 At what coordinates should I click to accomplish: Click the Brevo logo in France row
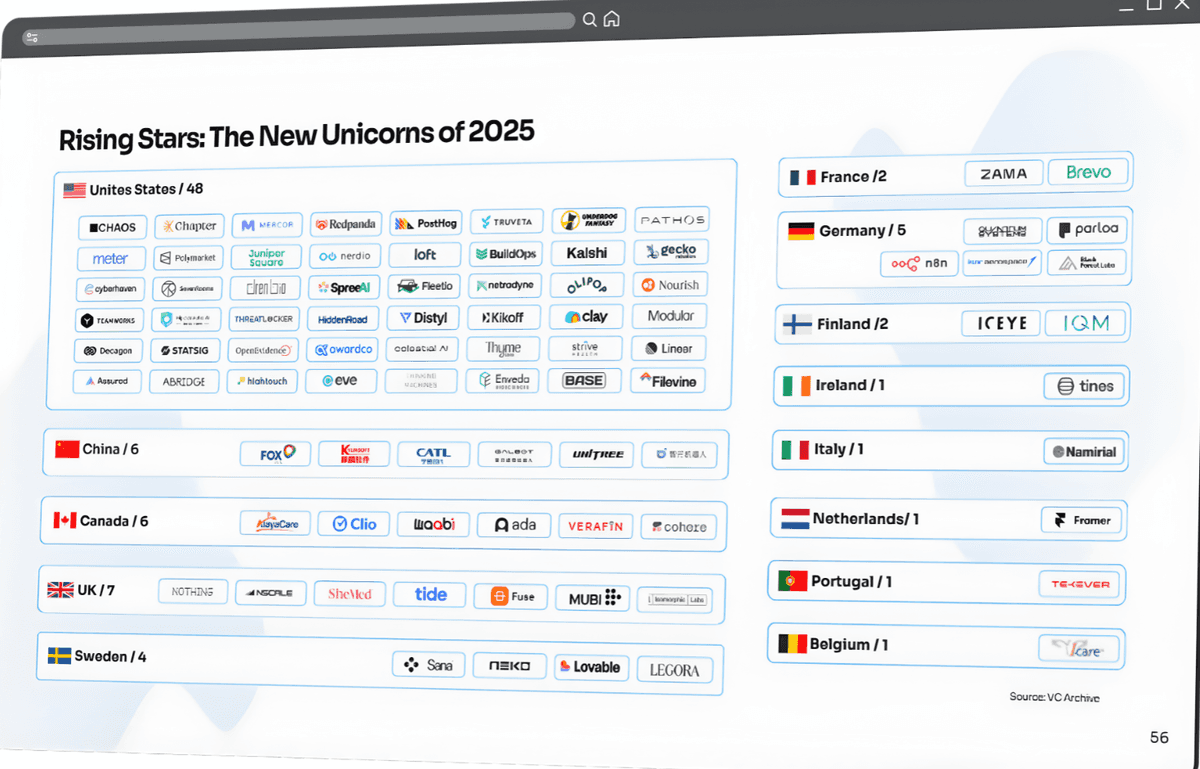(x=1089, y=172)
